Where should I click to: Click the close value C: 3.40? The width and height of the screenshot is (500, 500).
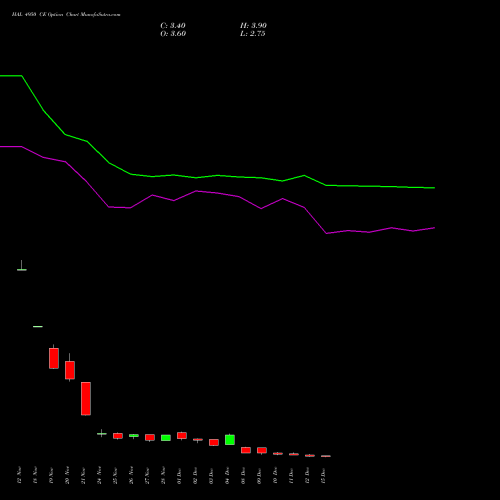point(173,26)
